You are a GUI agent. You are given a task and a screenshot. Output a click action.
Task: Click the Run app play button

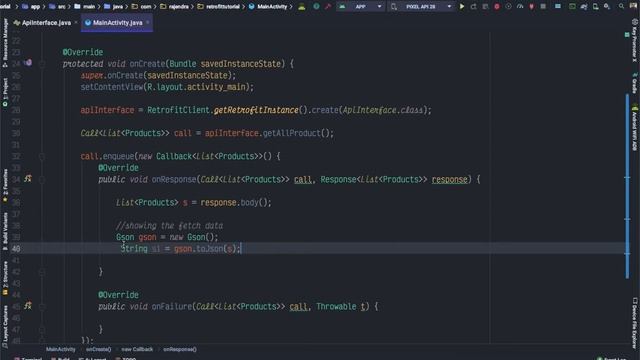pyautogui.click(x=462, y=7)
